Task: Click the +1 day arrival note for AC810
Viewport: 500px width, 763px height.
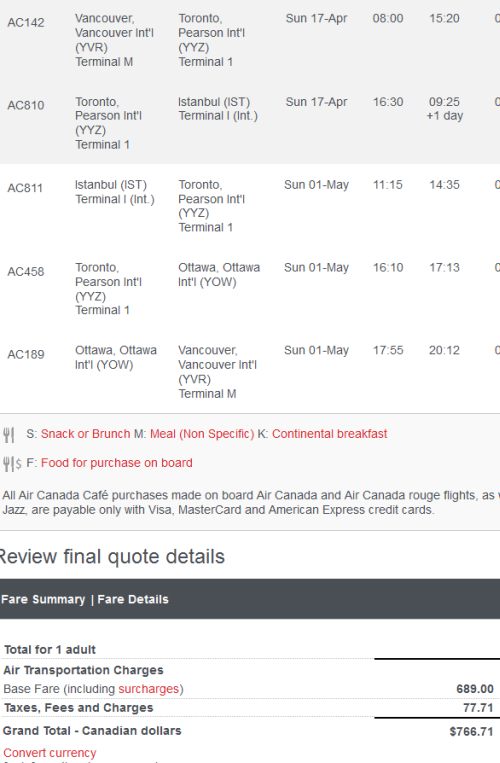Action: (445, 116)
